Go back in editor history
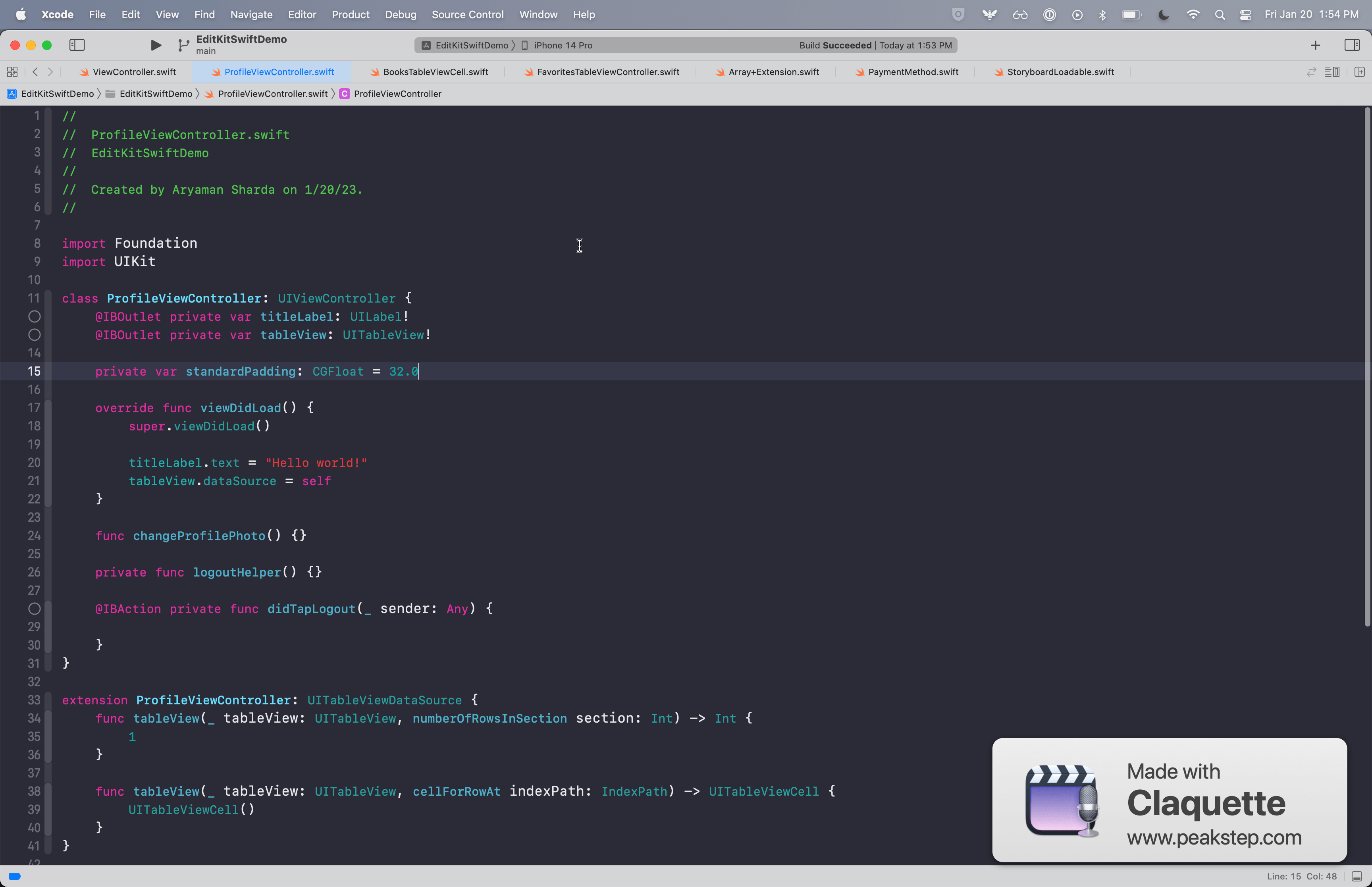The width and height of the screenshot is (1372, 887). (35, 72)
